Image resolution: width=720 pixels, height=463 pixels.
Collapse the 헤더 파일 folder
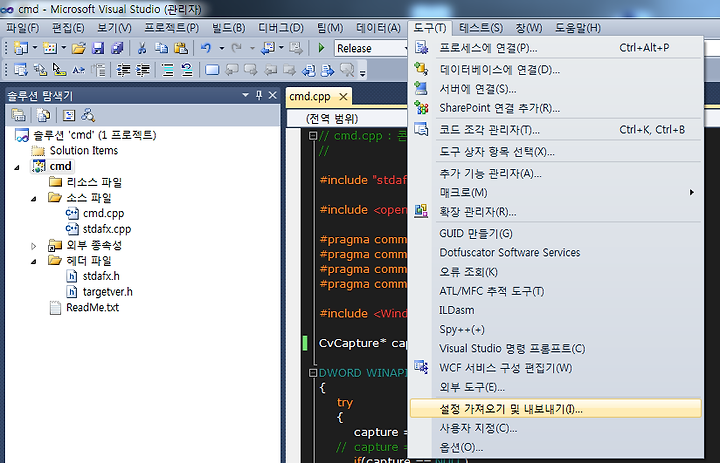pyautogui.click(x=34, y=261)
